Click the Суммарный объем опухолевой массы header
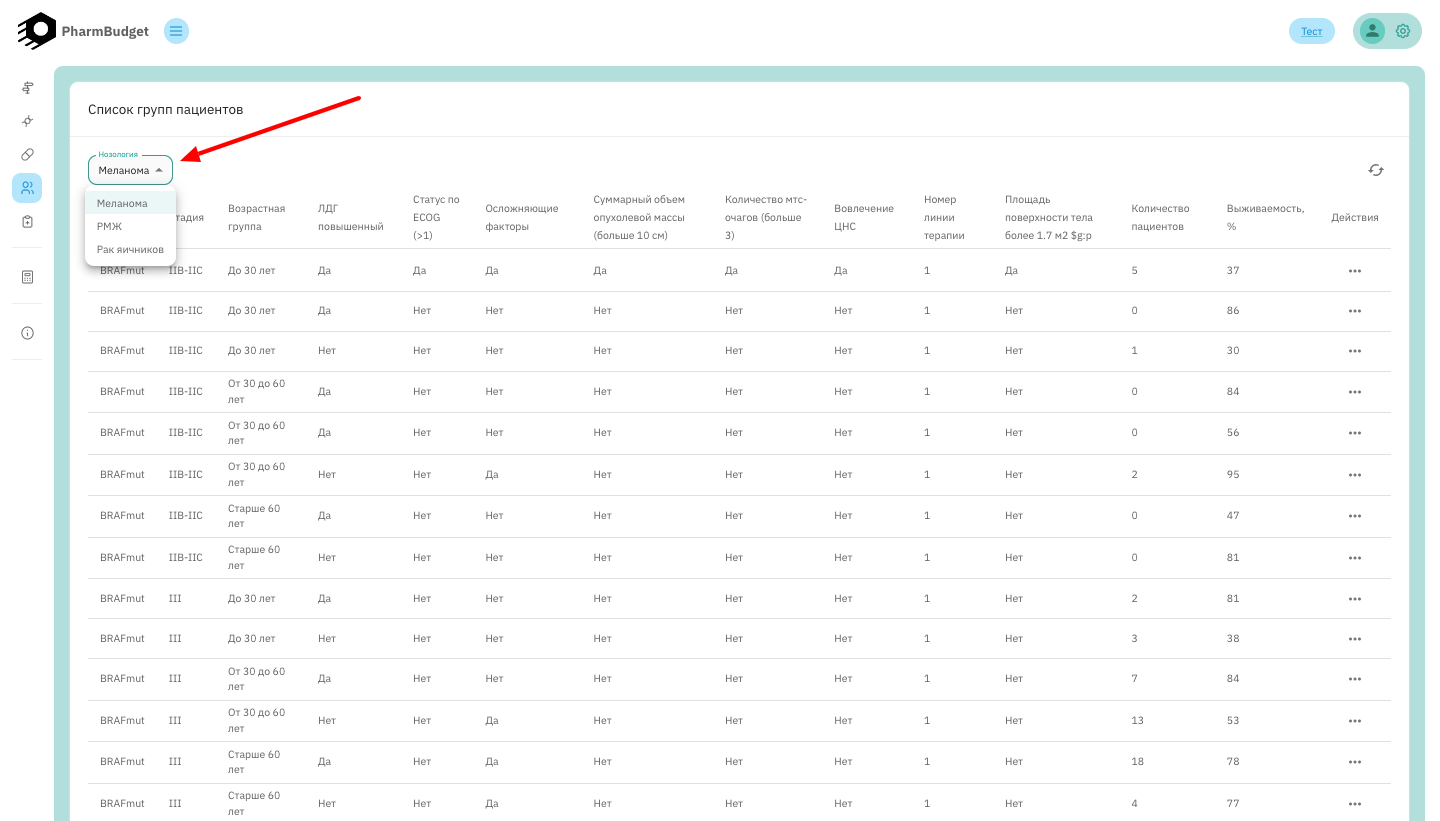Screen dimensions: 1440x821 [x=639, y=217]
